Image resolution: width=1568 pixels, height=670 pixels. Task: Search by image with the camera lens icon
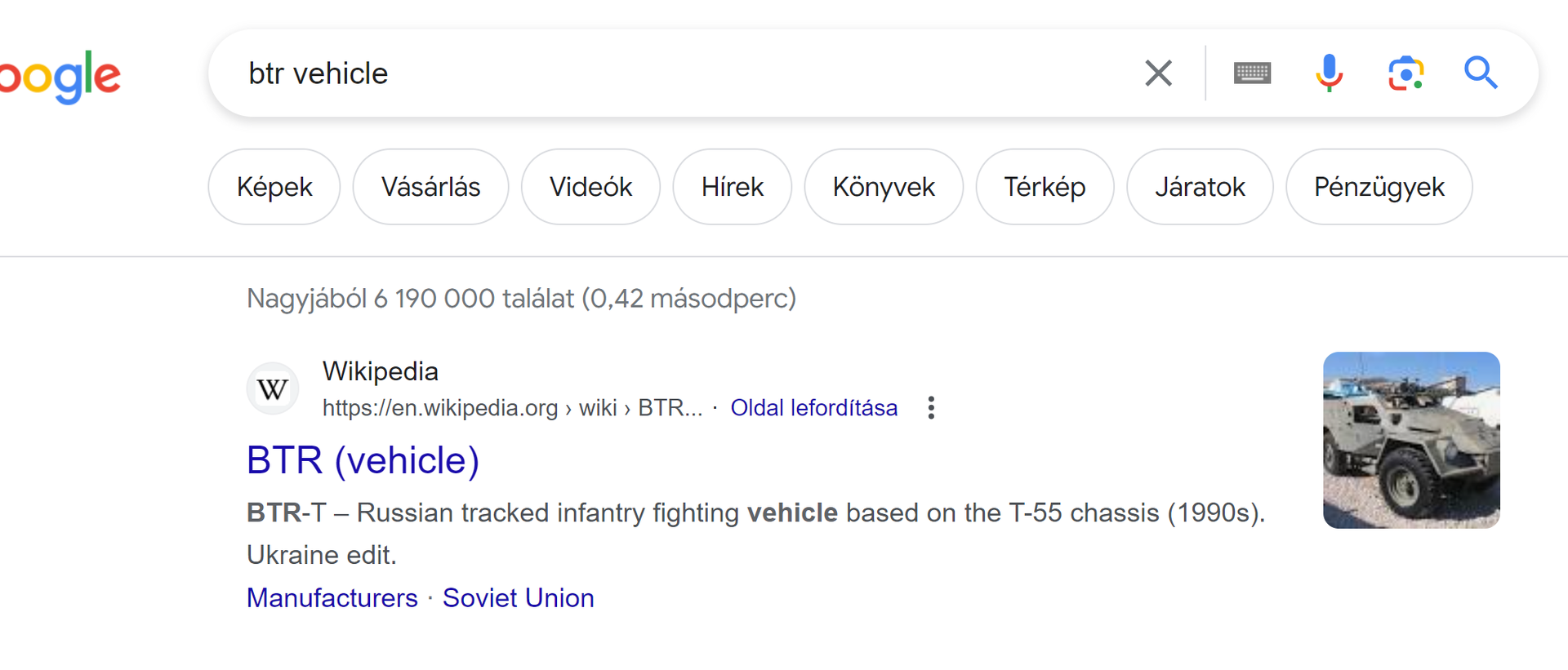[1405, 73]
